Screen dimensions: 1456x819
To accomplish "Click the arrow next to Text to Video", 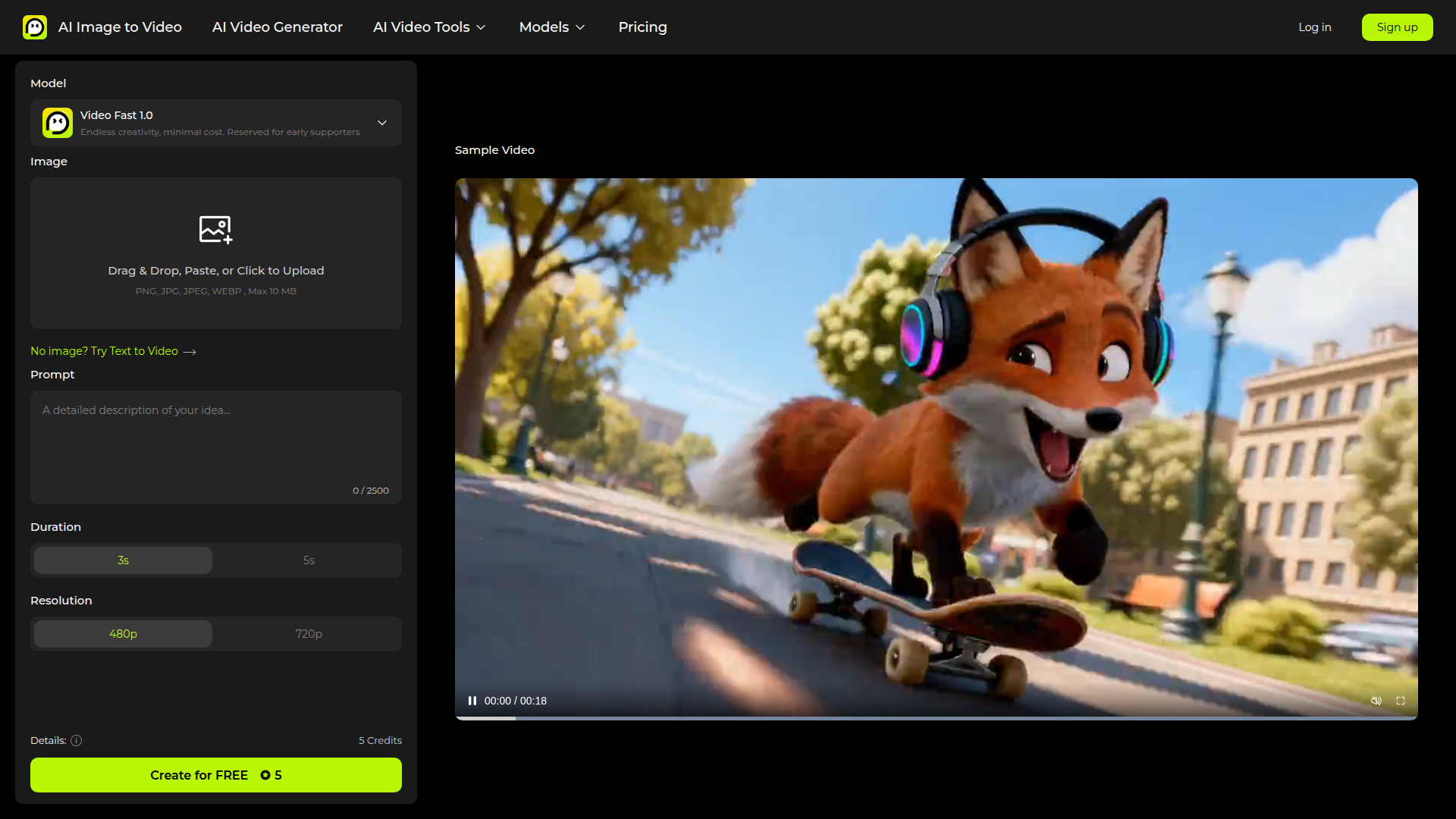I will coord(190,352).
